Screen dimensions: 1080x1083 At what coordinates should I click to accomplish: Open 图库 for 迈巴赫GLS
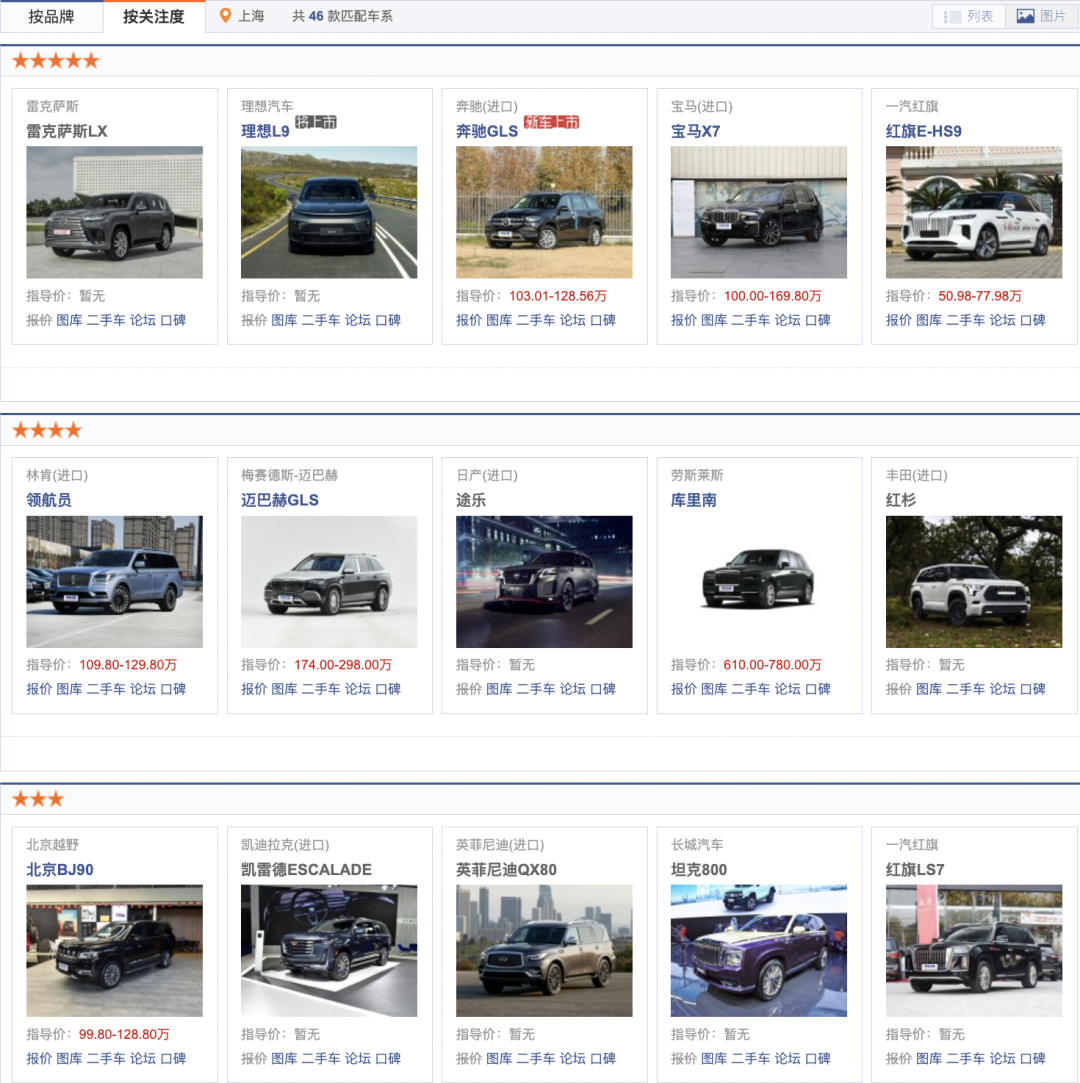pyautogui.click(x=284, y=689)
